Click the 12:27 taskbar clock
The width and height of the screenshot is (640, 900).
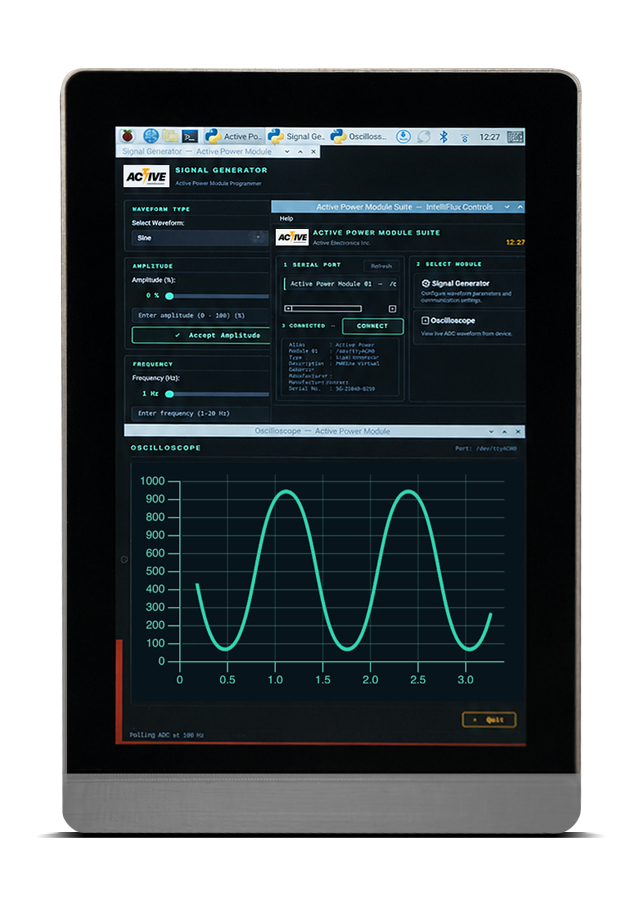[x=490, y=137]
